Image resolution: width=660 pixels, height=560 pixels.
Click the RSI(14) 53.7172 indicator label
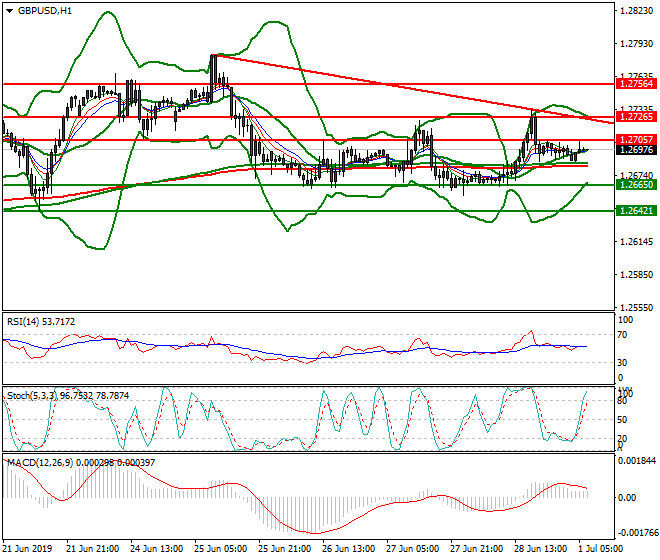click(x=41, y=322)
